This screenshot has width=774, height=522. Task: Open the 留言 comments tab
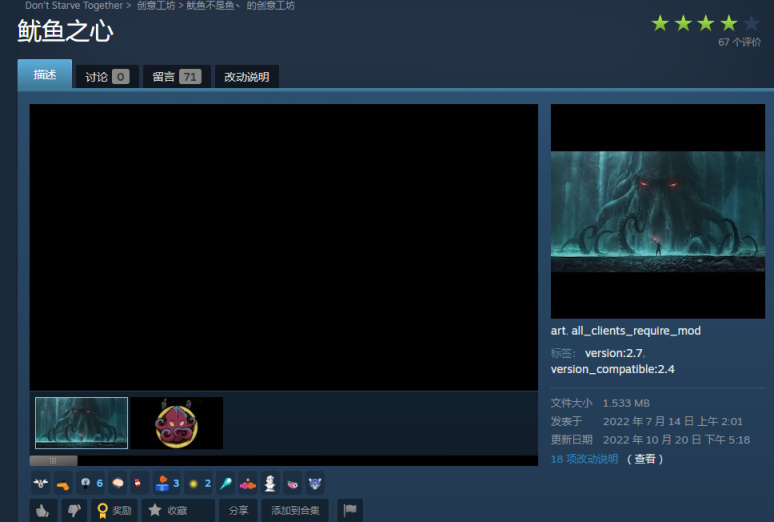click(x=177, y=77)
